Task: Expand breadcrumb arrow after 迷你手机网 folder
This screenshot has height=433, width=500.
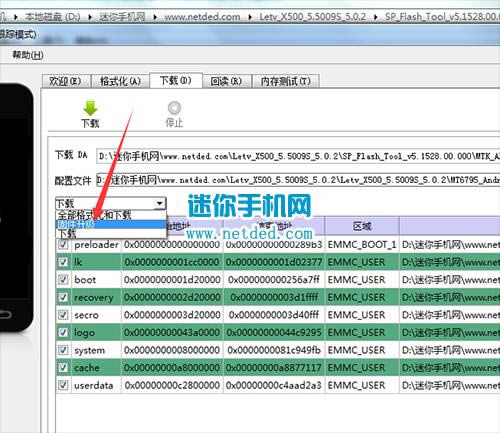Action: 155,17
